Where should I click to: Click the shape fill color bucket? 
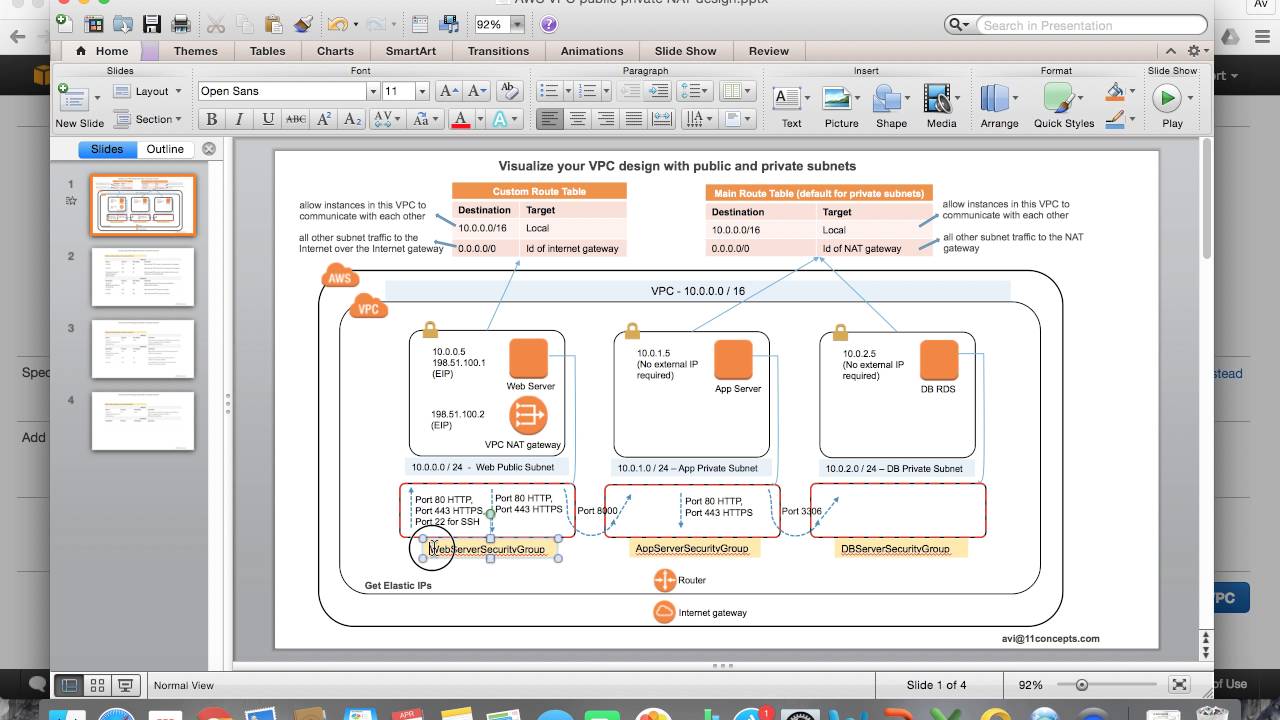click(x=1115, y=91)
